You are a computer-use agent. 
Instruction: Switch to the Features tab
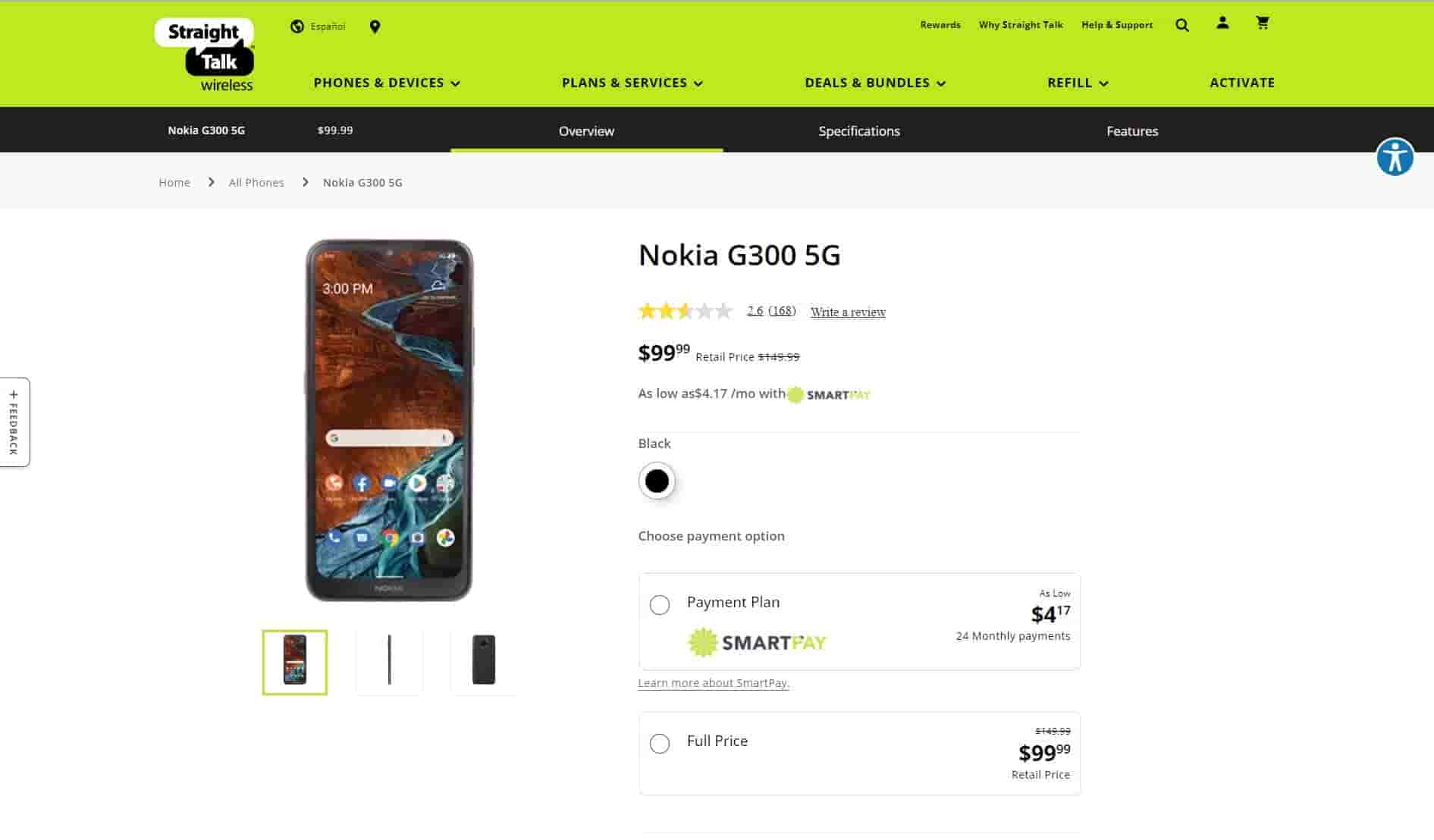pos(1131,130)
